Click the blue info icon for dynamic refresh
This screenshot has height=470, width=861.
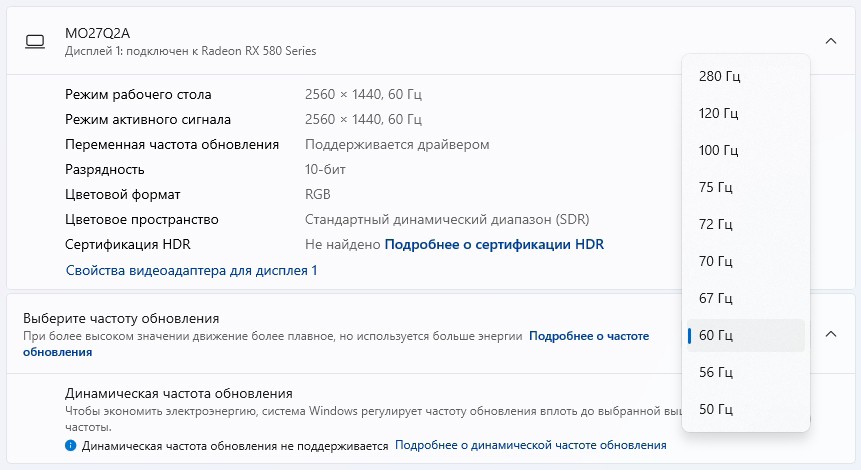coord(71,445)
